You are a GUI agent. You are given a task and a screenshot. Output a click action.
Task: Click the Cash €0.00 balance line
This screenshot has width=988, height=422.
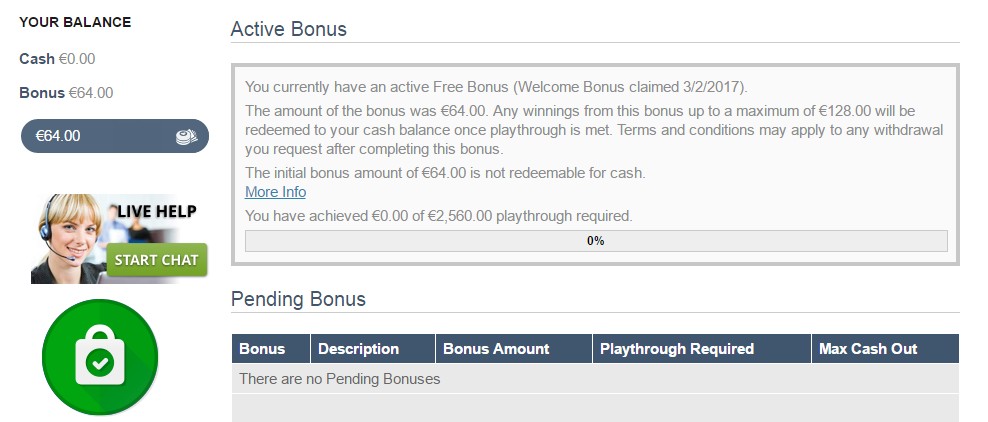[x=57, y=59]
